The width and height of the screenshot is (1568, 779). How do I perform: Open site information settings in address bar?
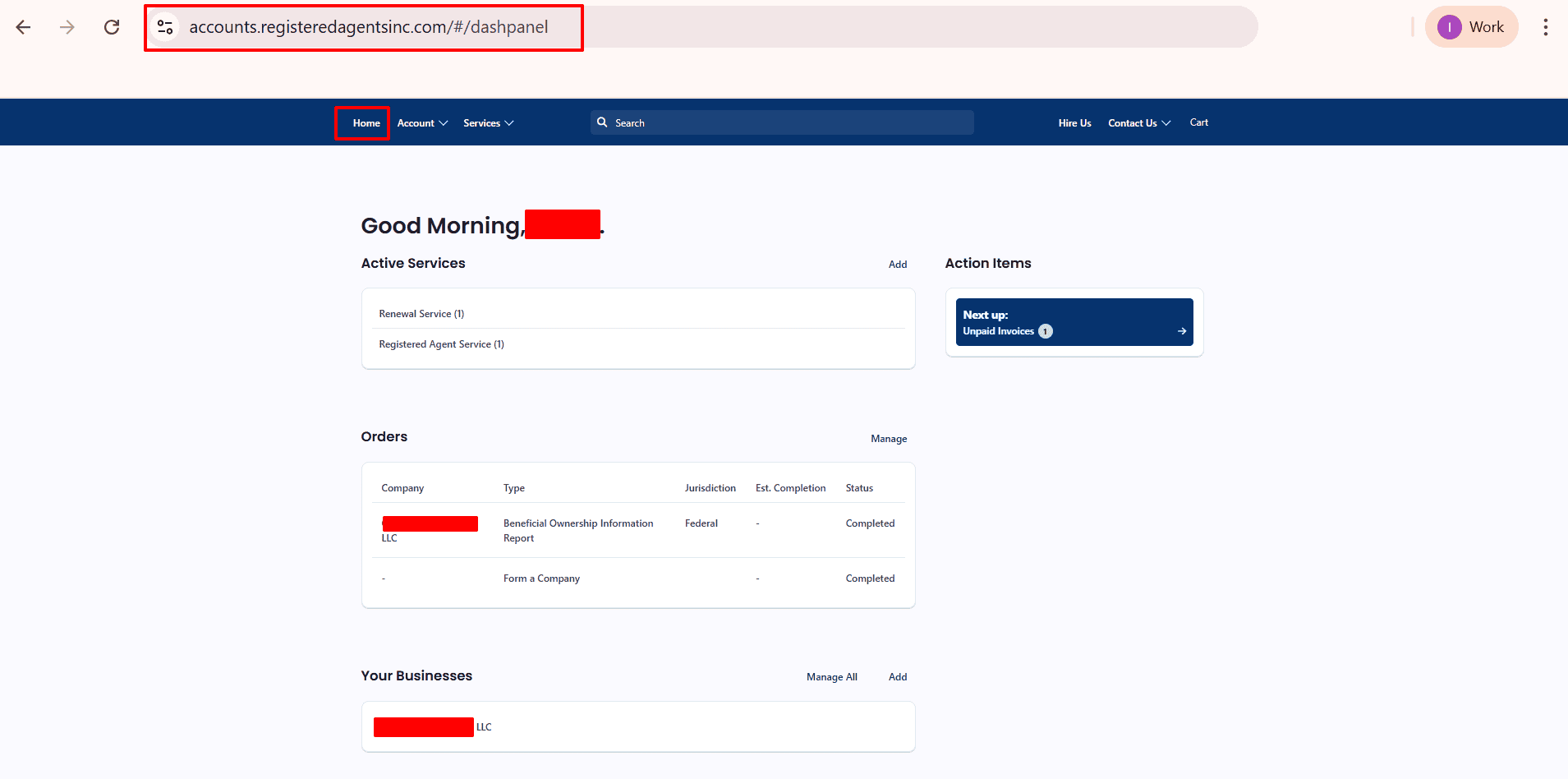(165, 26)
